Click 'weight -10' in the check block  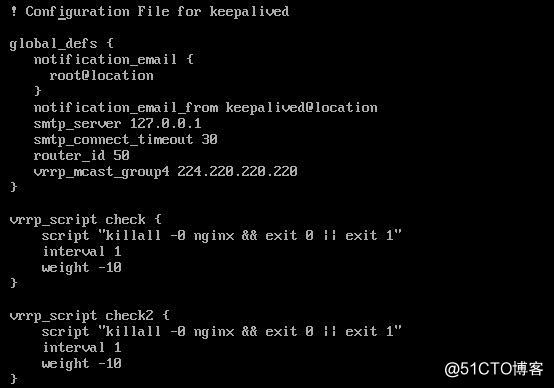pyautogui.click(x=81, y=268)
